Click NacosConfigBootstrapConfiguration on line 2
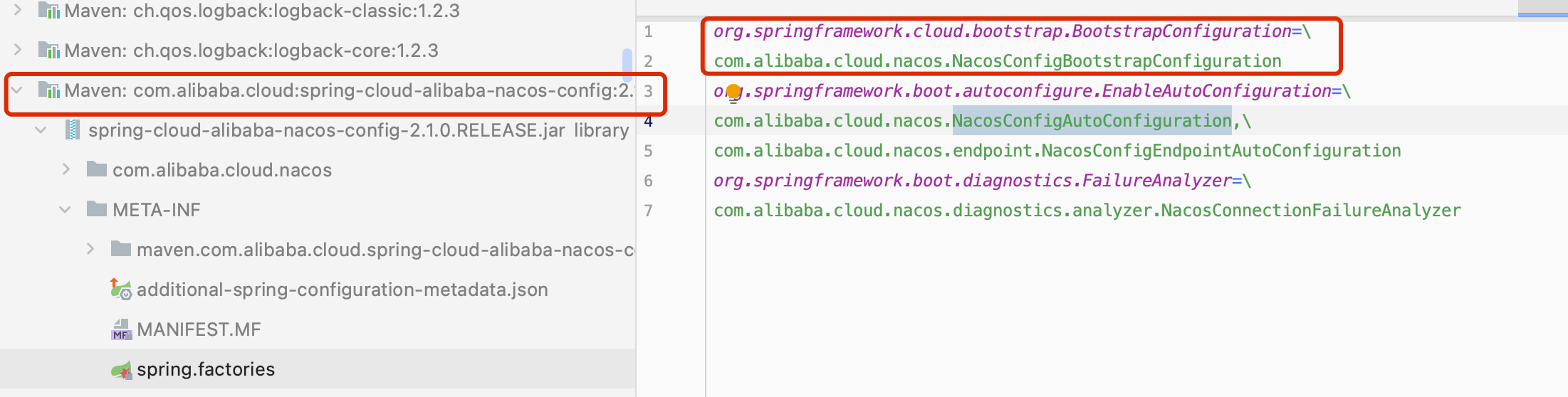This screenshot has height=397, width=1568. click(x=1117, y=61)
